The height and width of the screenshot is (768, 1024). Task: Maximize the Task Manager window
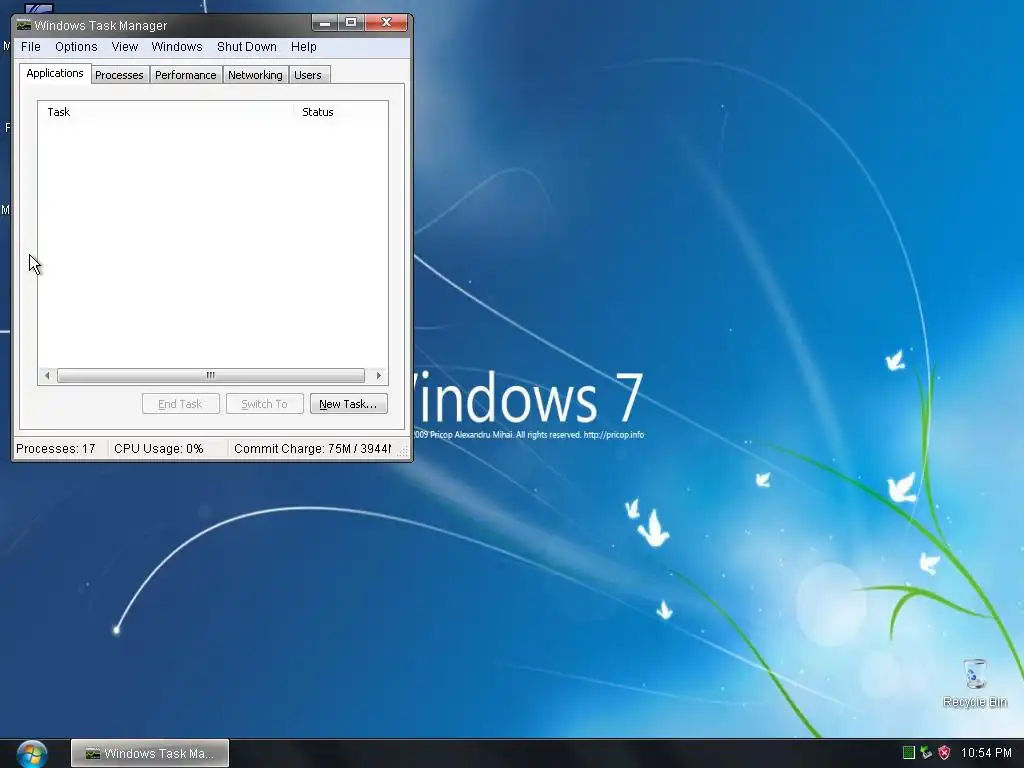click(x=351, y=23)
